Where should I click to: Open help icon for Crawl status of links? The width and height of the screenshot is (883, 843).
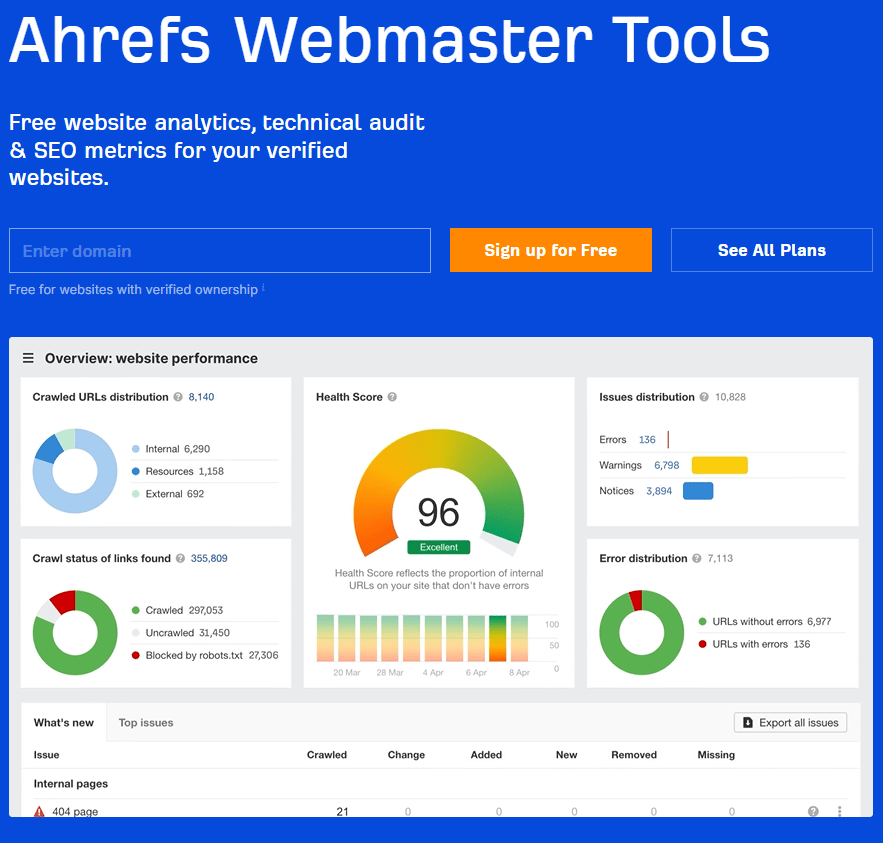pyautogui.click(x=180, y=559)
